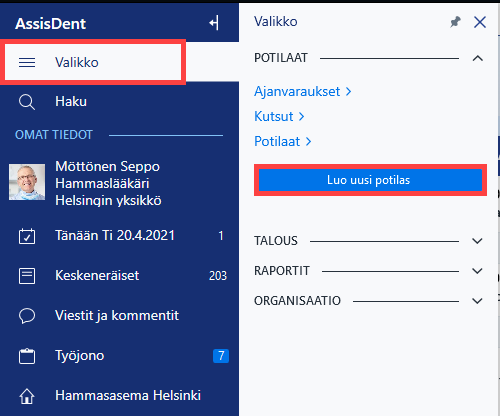
Task: Open the Kutsut link
Action: tap(279, 116)
